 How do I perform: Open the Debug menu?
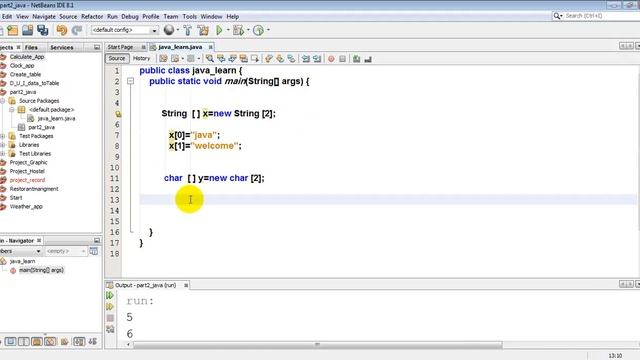[x=130, y=17]
